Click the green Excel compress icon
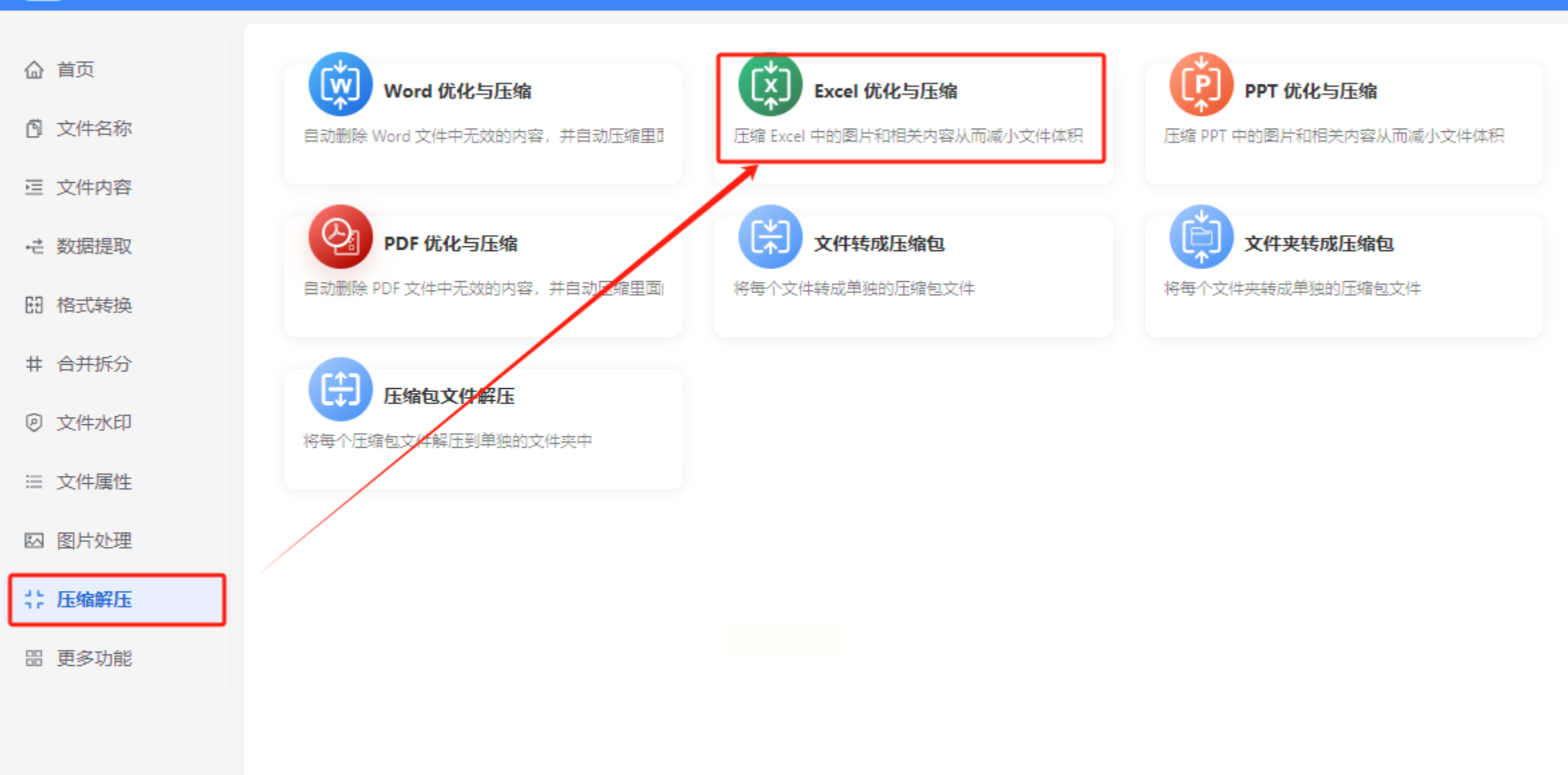1568x775 pixels. (x=770, y=85)
